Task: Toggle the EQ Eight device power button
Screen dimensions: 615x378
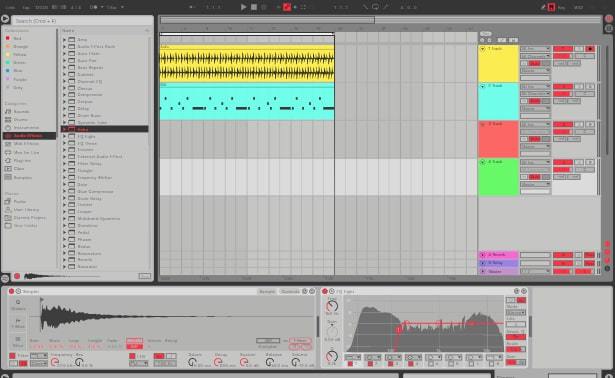Action: point(325,291)
